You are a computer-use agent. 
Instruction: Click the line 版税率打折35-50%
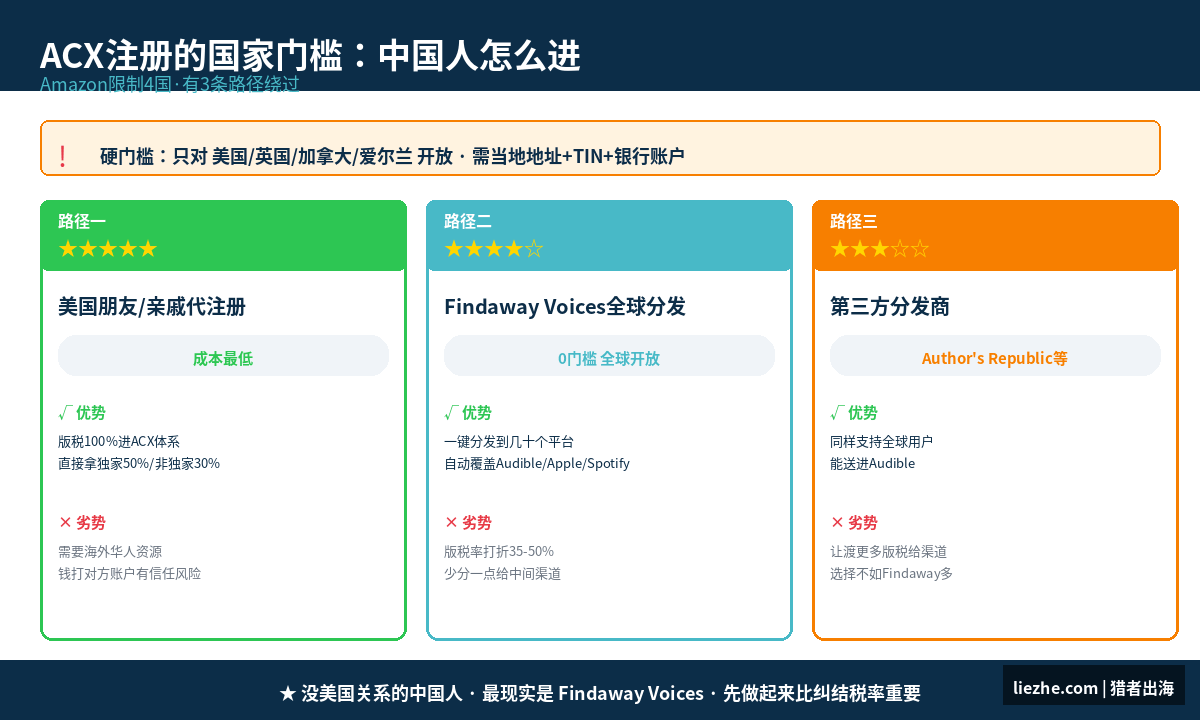coord(499,551)
